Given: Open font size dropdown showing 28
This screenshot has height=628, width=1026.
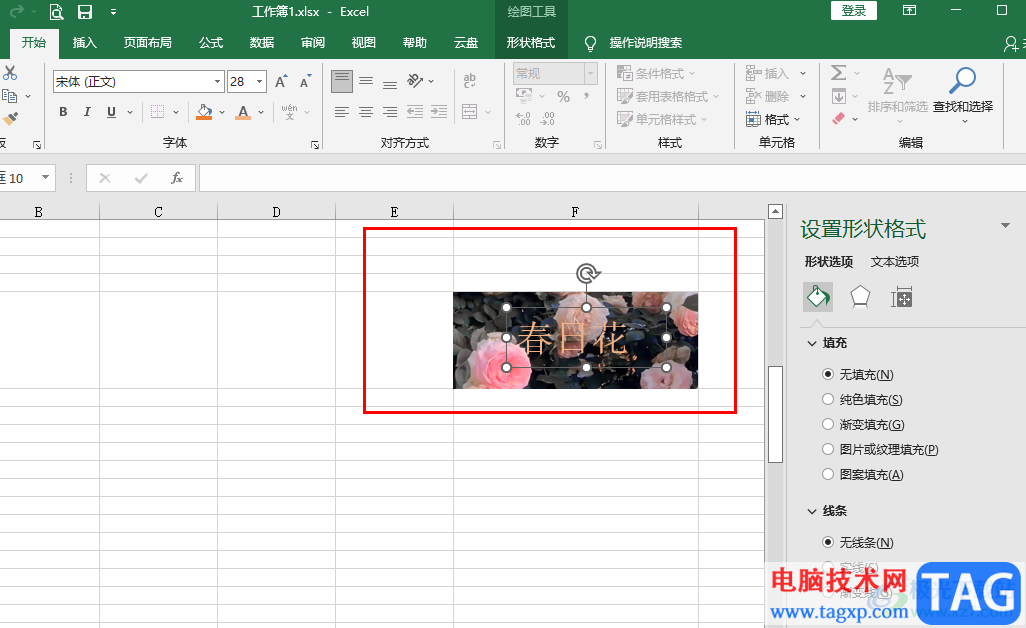Looking at the screenshot, I should click(x=260, y=82).
